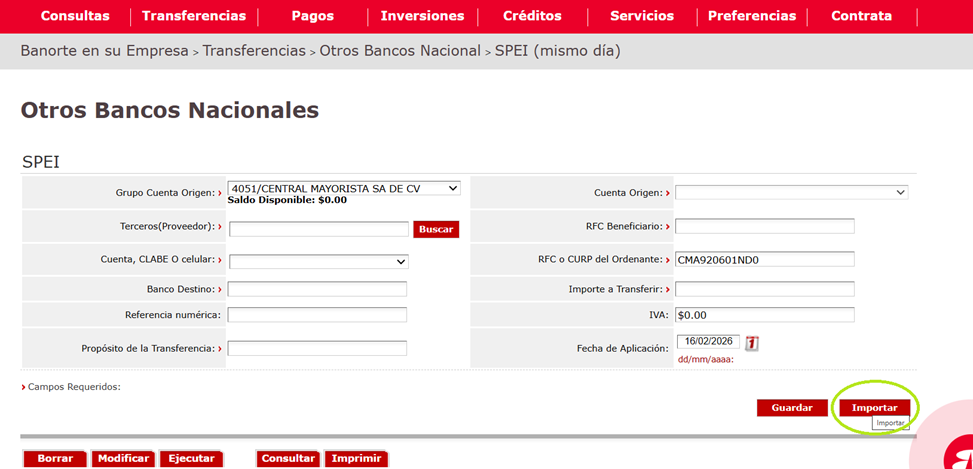Focus the Importe a Transferir field
The height and width of the screenshot is (469, 973).
tap(764, 289)
